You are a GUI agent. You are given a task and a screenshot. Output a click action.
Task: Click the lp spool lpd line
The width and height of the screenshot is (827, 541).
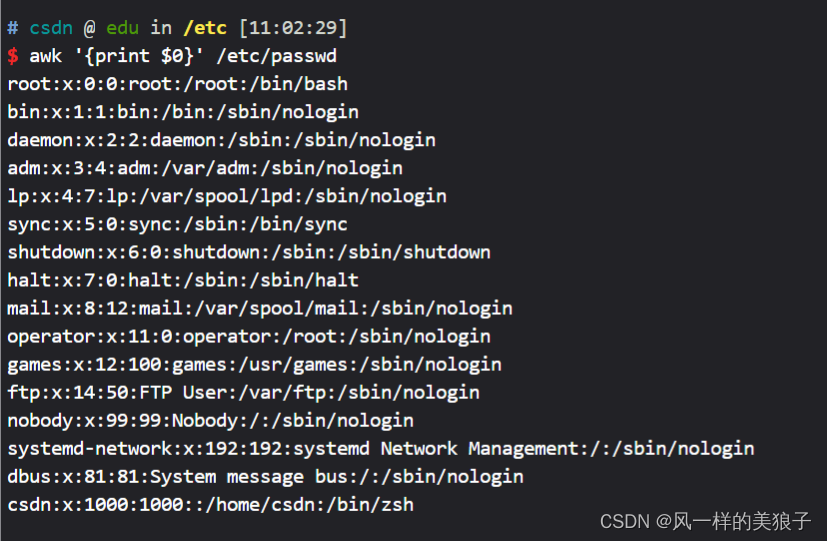click(x=227, y=196)
